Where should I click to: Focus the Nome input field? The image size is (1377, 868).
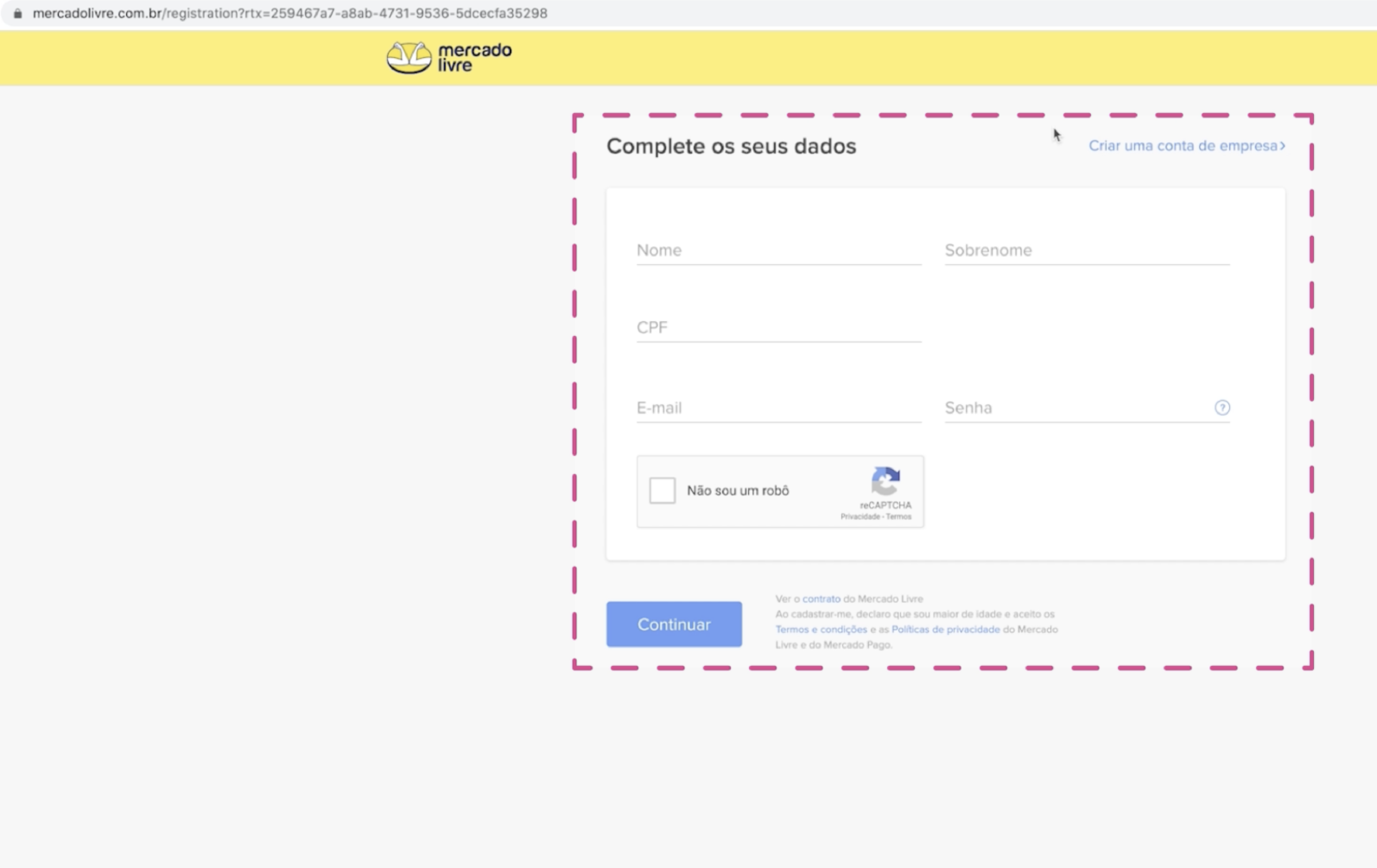(x=778, y=250)
